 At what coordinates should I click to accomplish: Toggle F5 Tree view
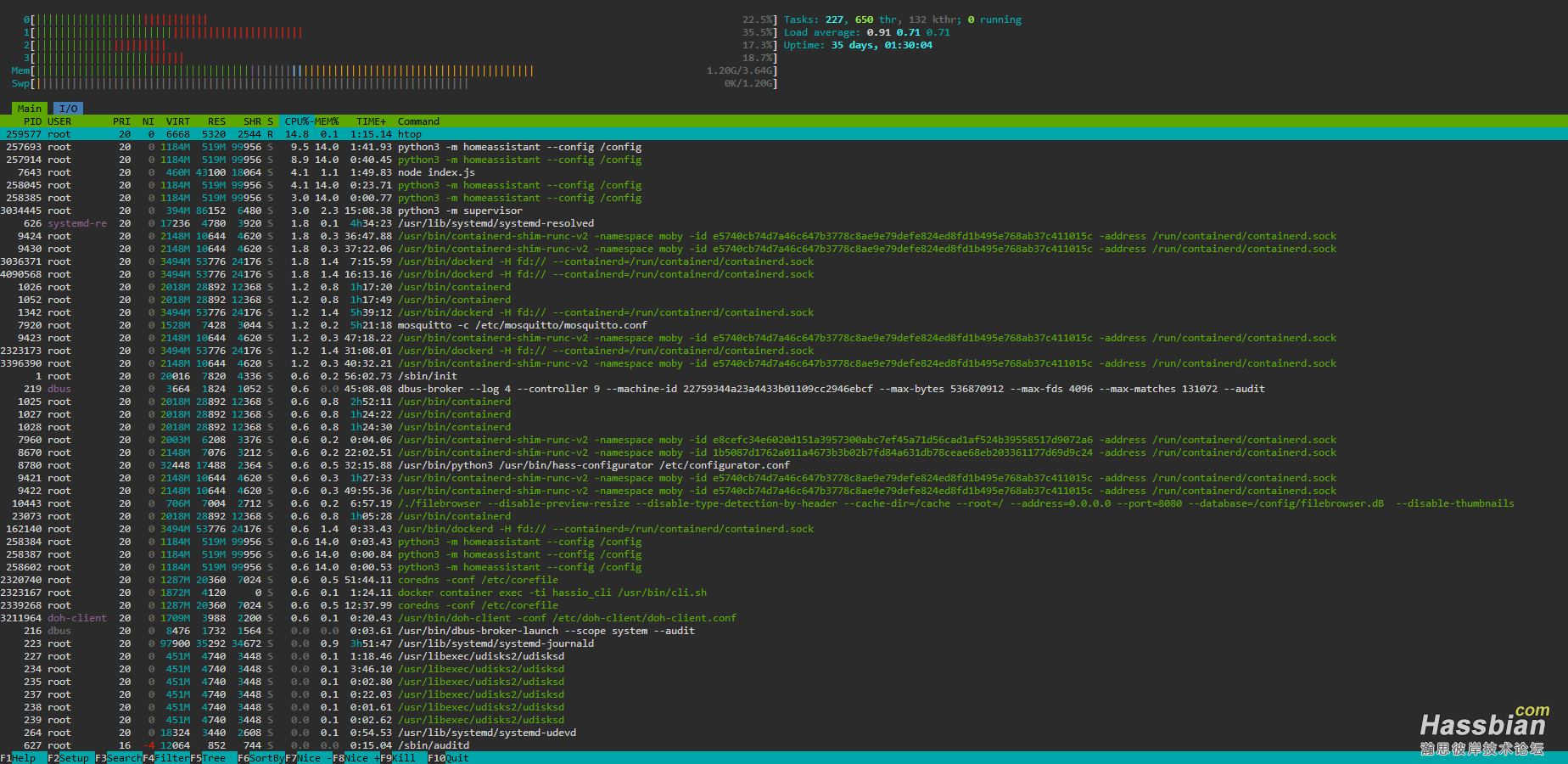(x=208, y=758)
